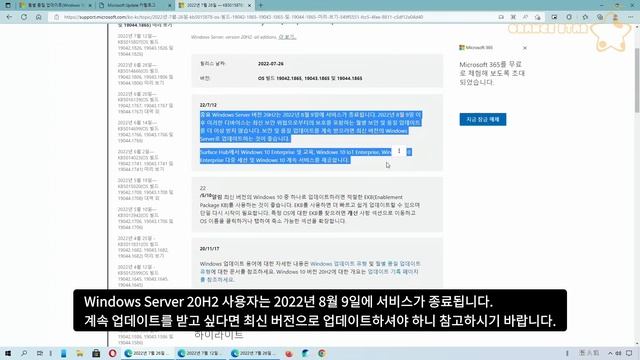The image size is (640, 360).
Task: Open the Windows Start menu
Action: tap(8, 353)
